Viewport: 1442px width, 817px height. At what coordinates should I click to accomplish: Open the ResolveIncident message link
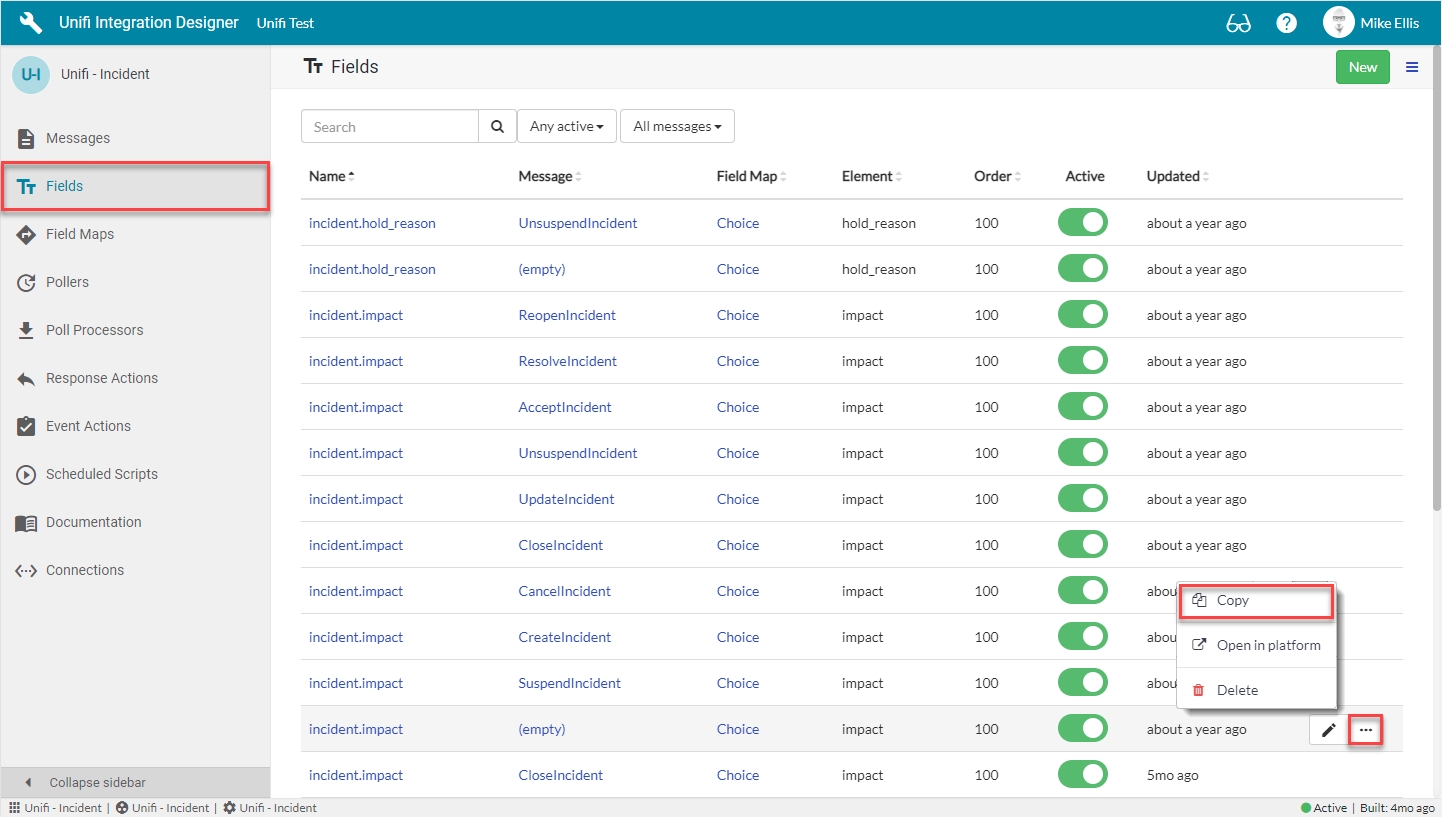pos(567,361)
